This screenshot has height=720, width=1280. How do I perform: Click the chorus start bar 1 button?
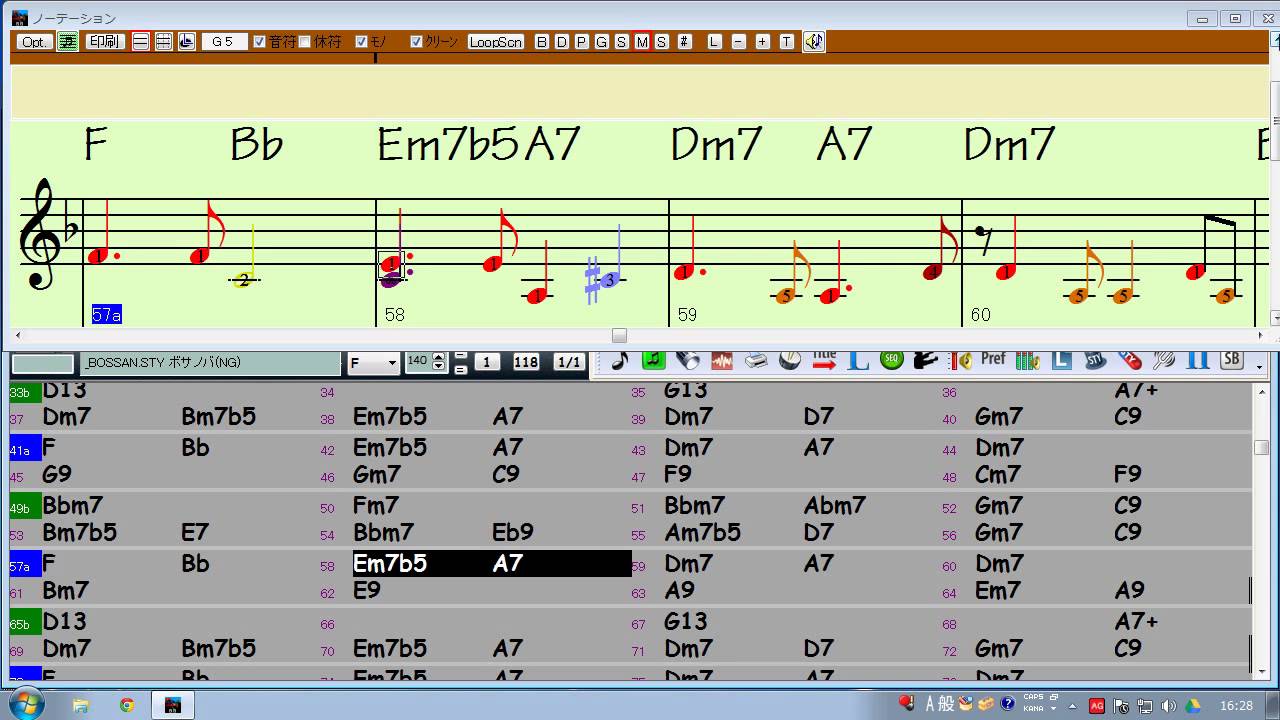coord(486,363)
